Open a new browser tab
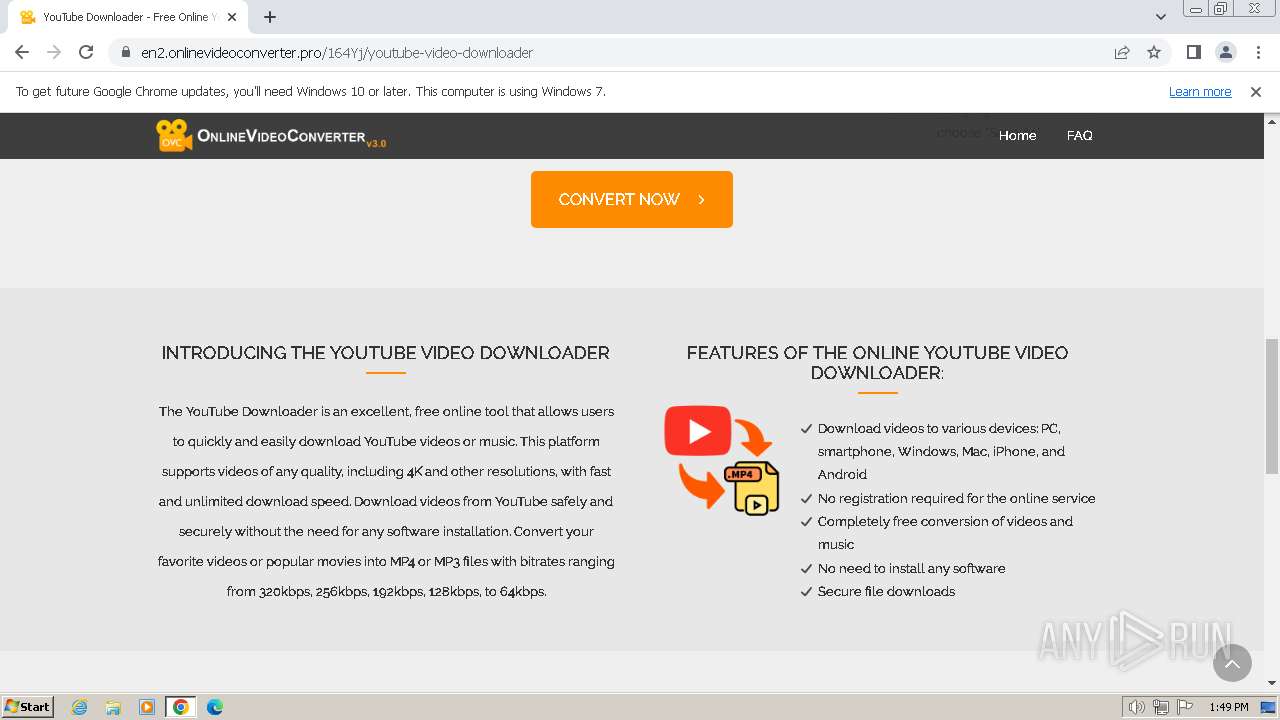This screenshot has height=720, width=1280. pos(270,17)
